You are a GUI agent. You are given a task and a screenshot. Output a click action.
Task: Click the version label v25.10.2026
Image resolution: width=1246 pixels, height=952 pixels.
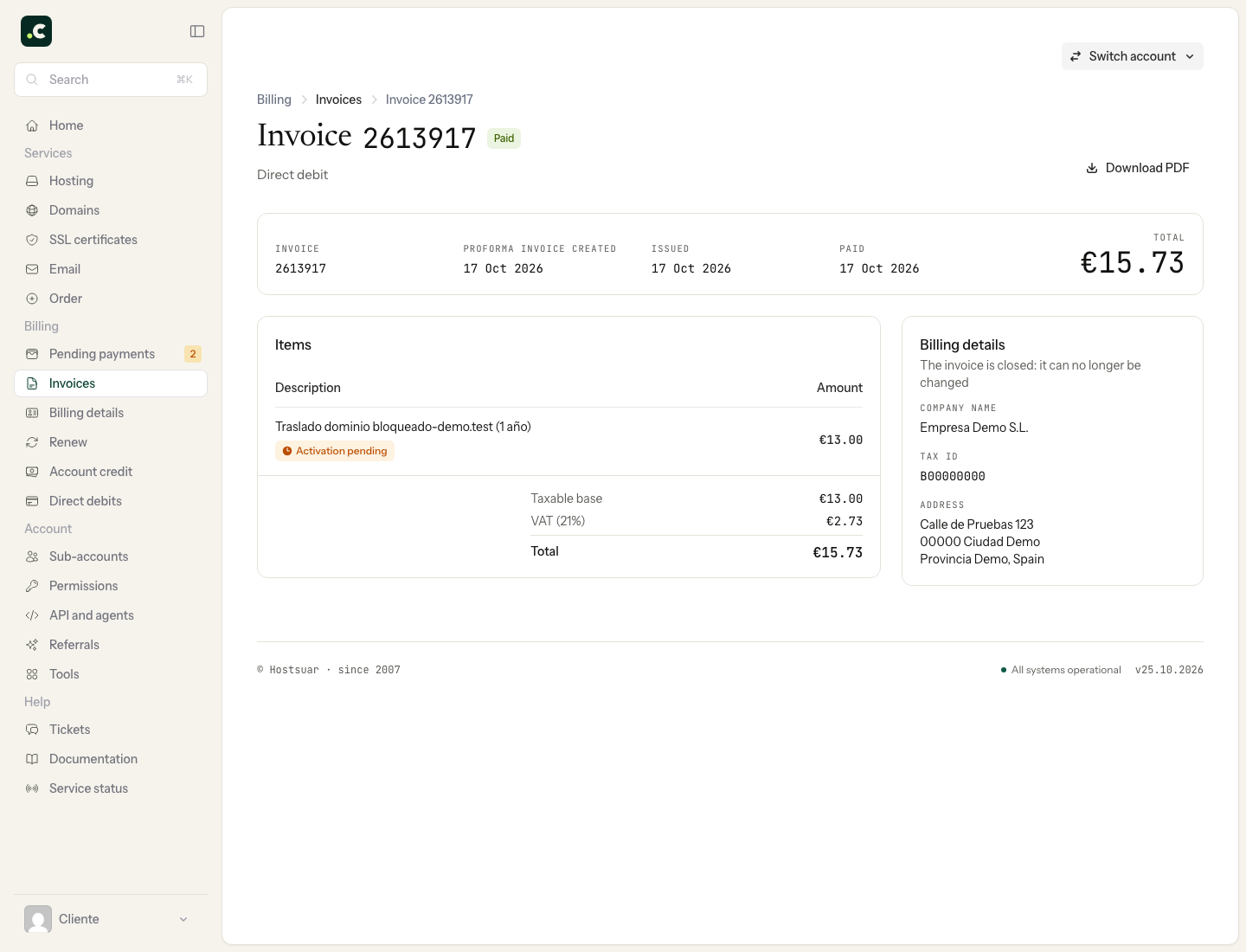tap(1169, 670)
